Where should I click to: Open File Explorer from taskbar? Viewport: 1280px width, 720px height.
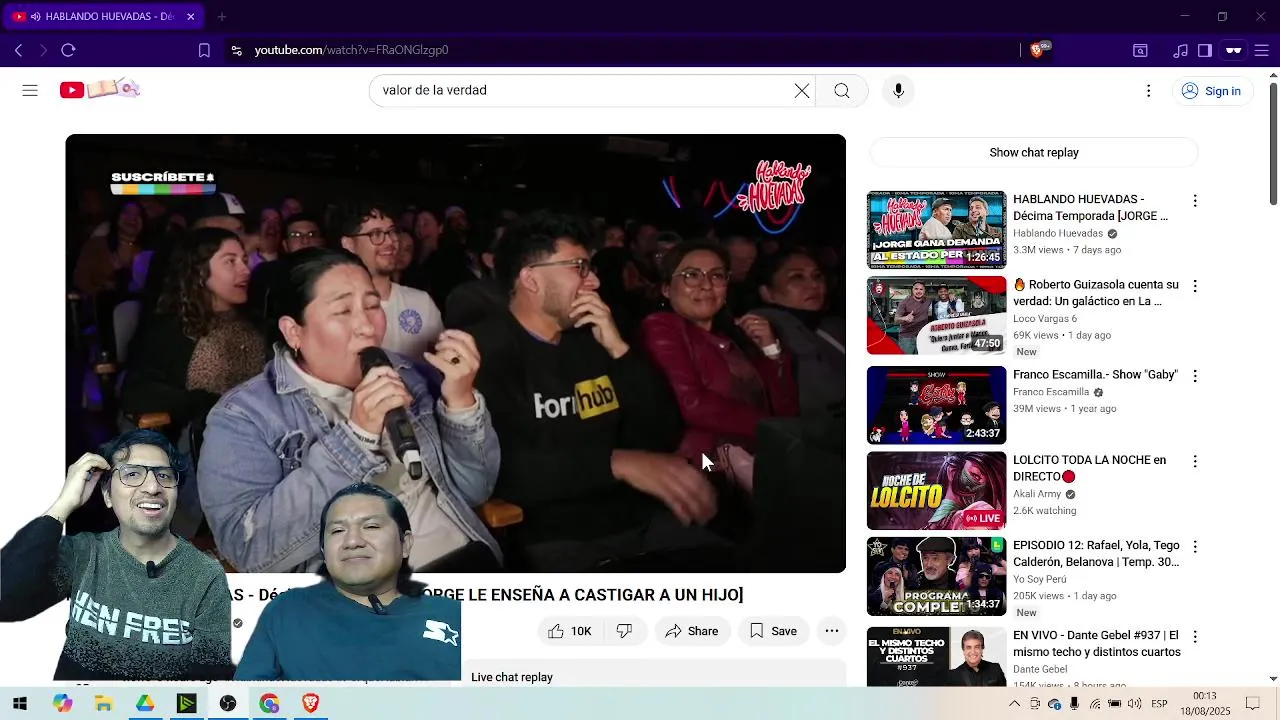[x=103, y=704]
